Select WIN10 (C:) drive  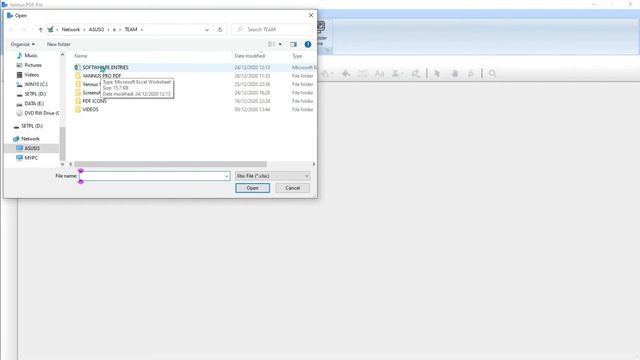click(x=36, y=84)
